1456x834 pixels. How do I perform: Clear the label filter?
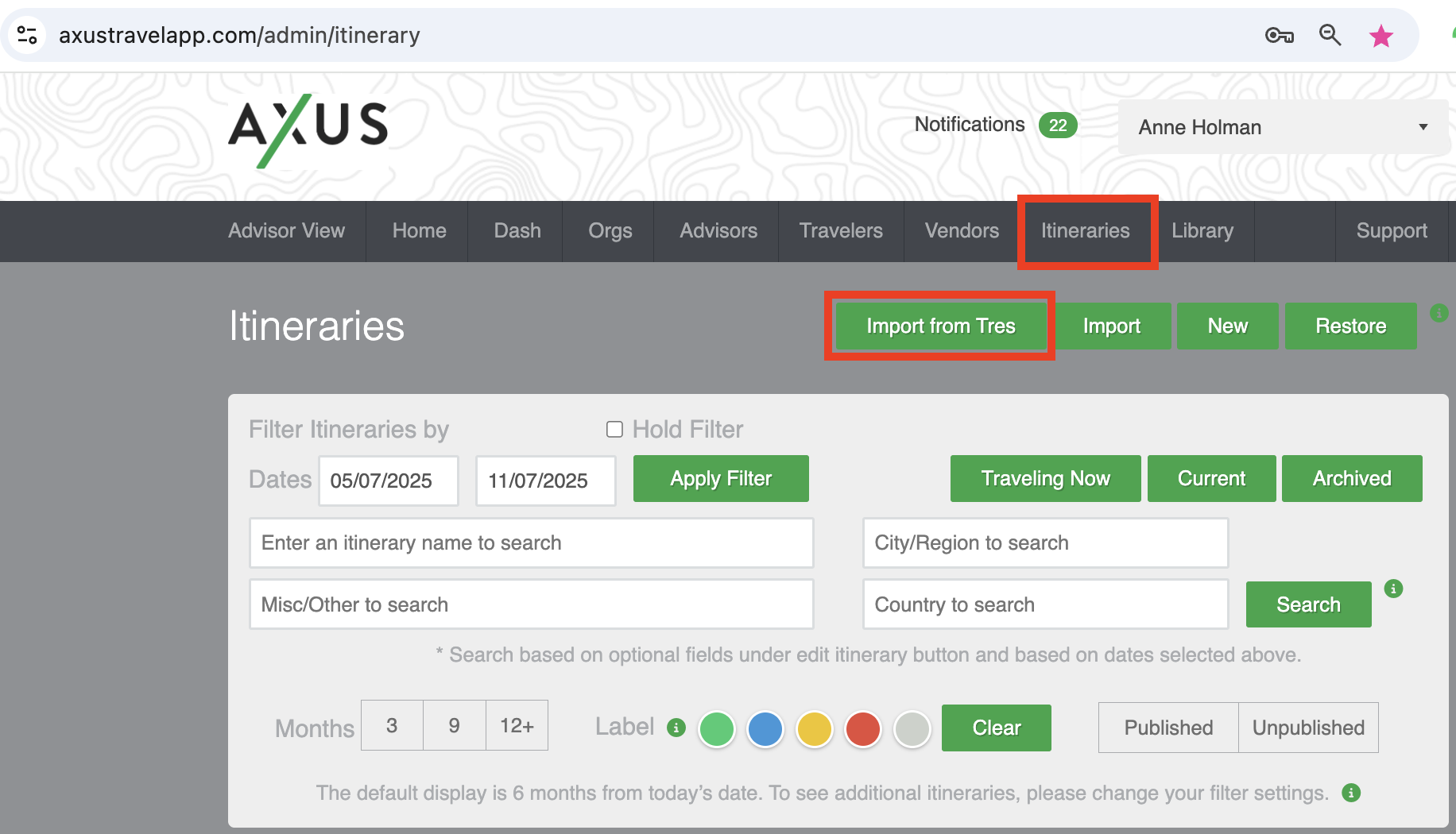997,728
